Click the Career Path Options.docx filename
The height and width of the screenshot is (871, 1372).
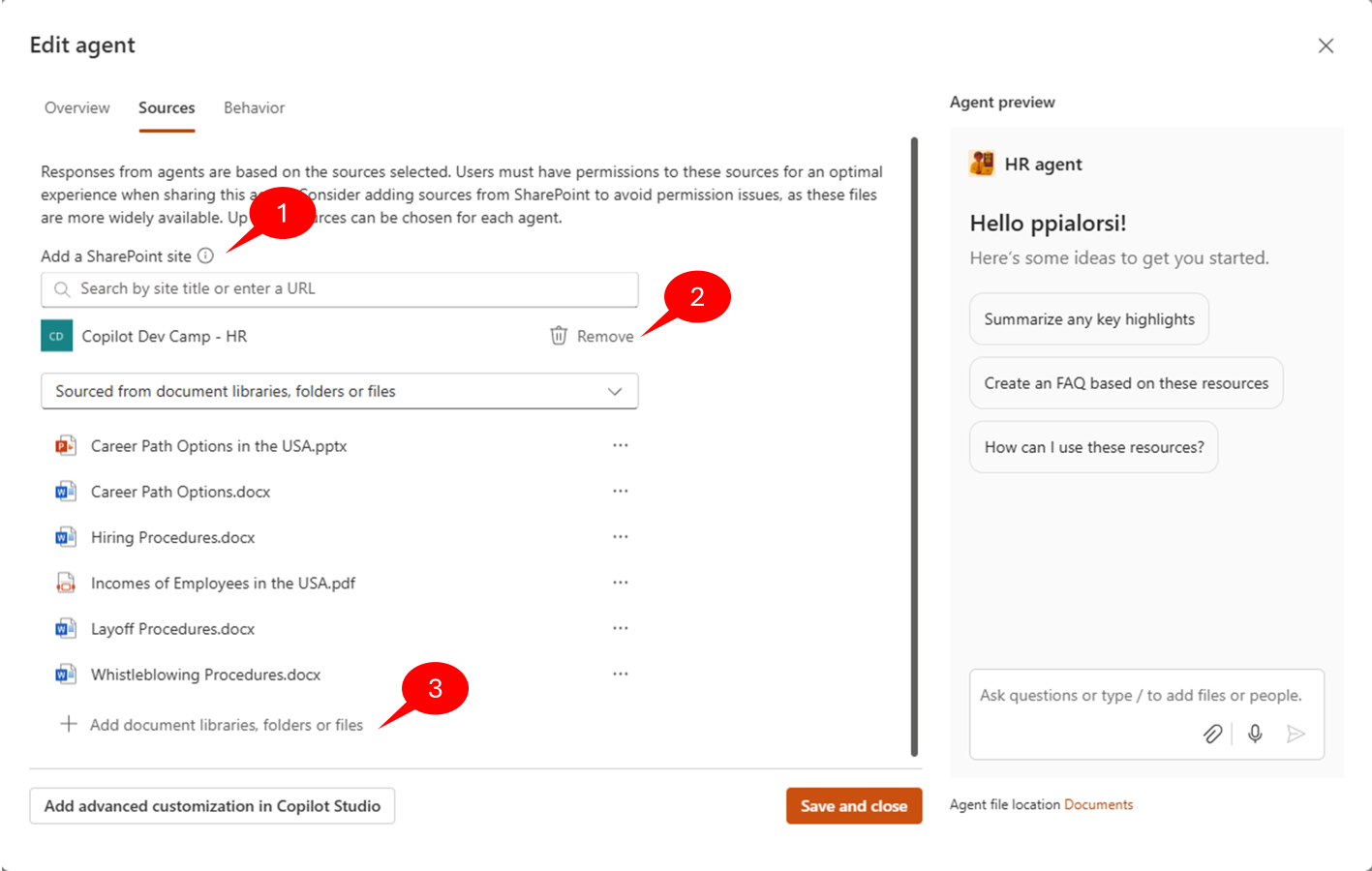point(181,492)
